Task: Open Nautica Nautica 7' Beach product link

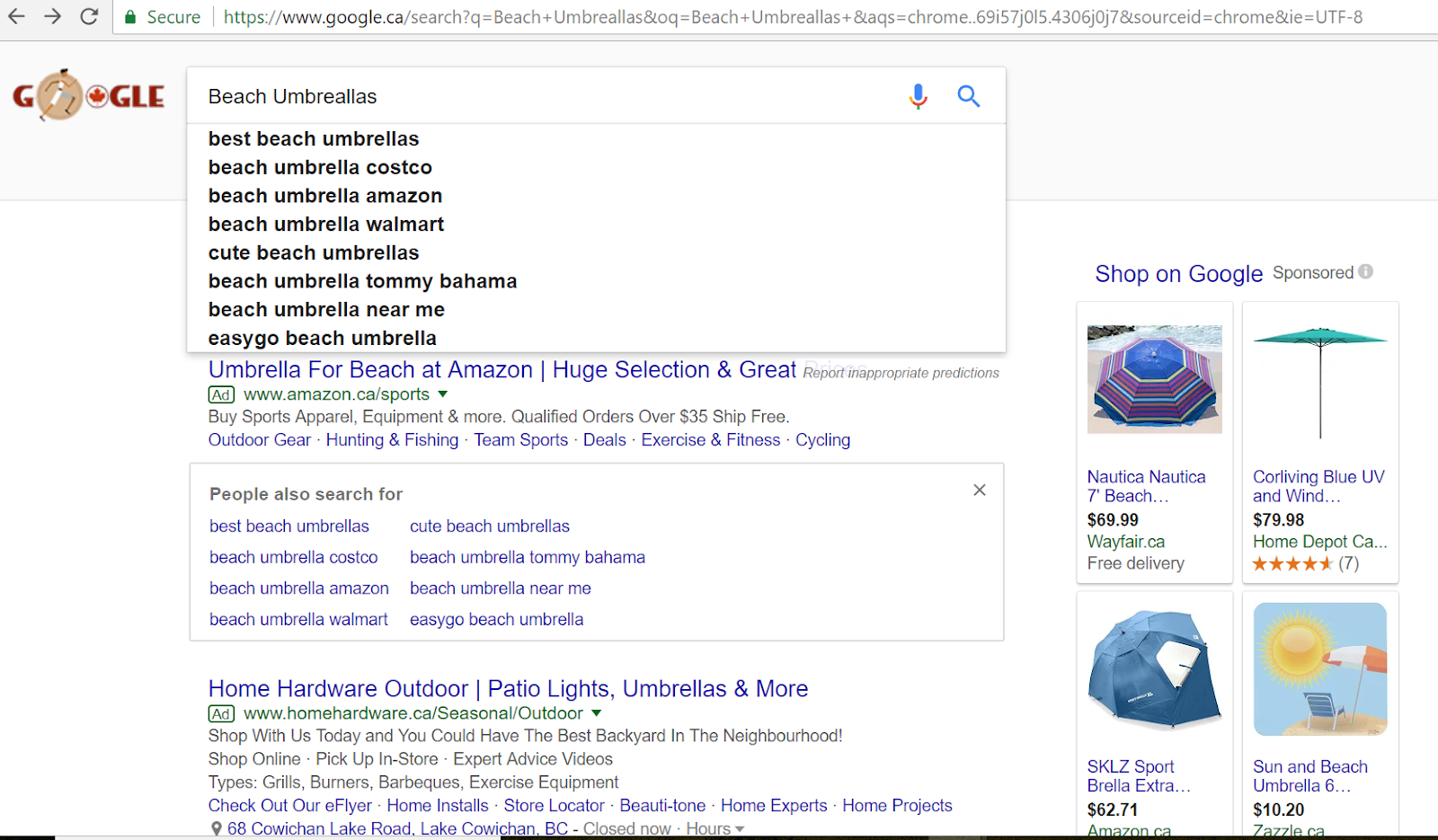Action: pyautogui.click(x=1146, y=486)
